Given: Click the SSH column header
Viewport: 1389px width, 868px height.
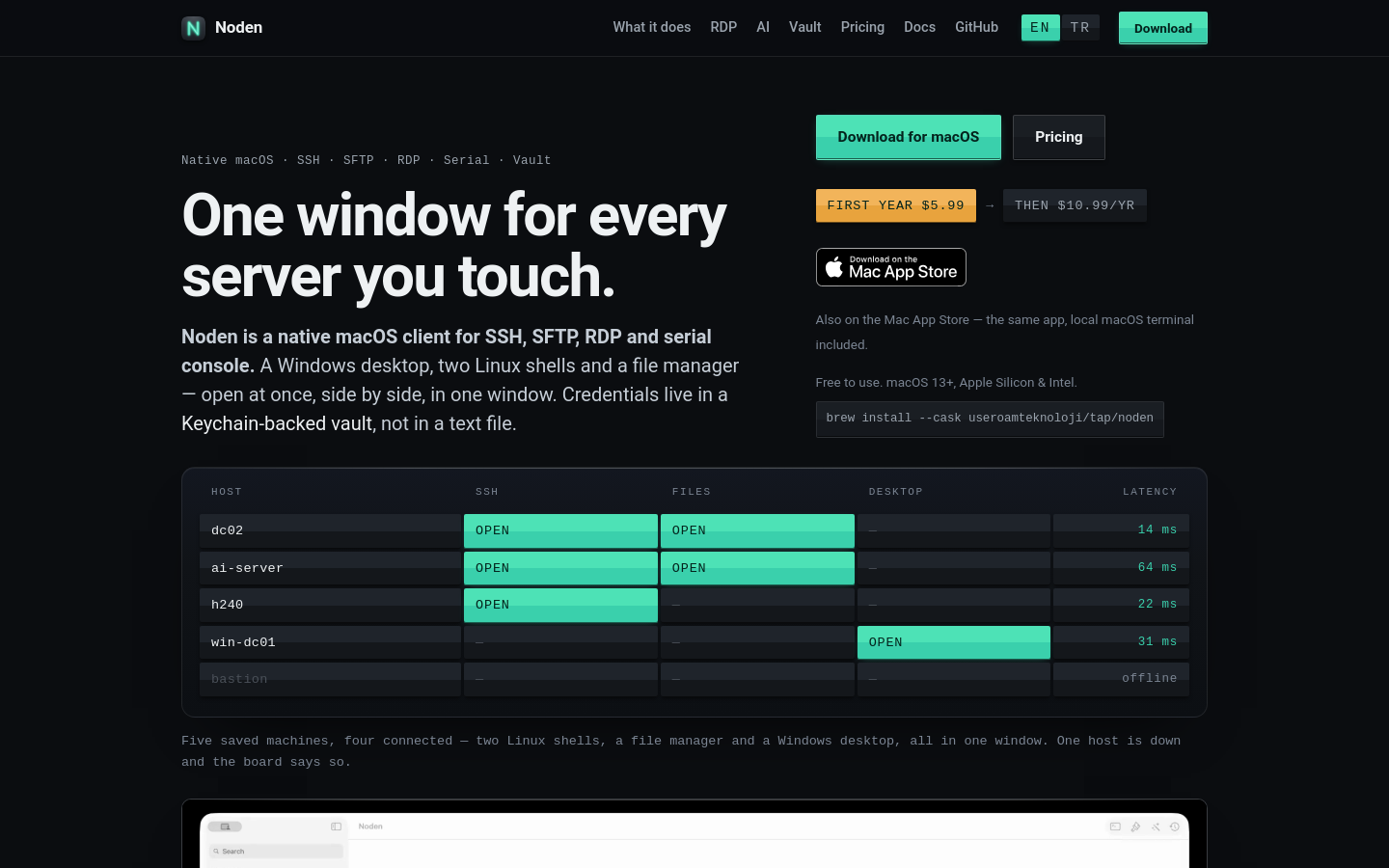Looking at the screenshot, I should [x=487, y=492].
